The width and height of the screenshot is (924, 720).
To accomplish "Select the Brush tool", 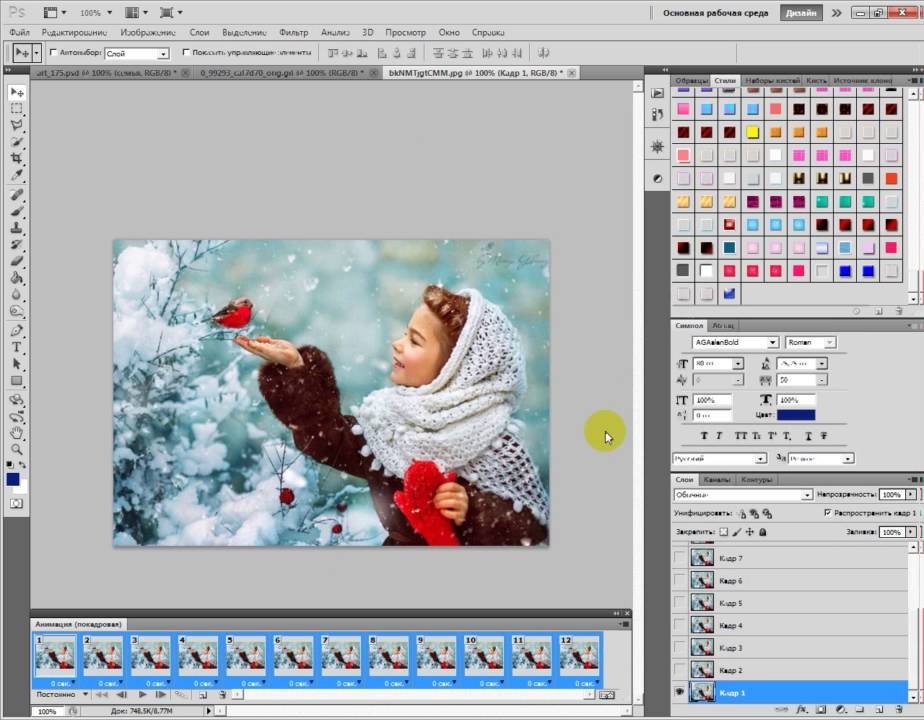I will tap(16, 211).
